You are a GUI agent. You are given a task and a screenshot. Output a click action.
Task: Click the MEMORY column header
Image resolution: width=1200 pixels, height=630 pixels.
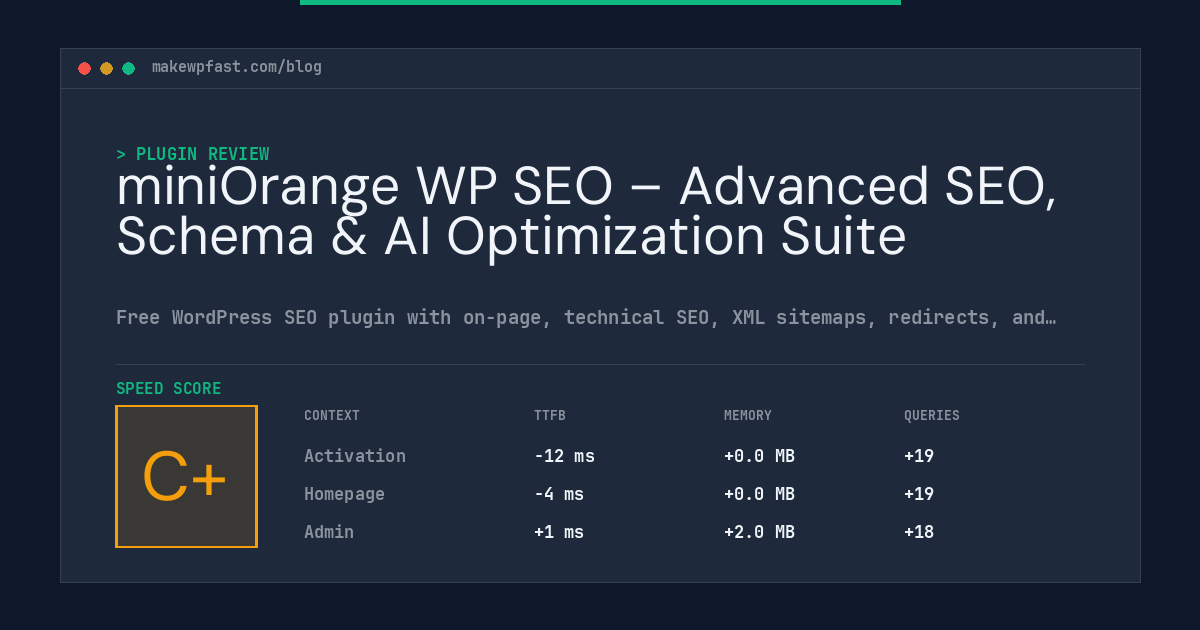pyautogui.click(x=748, y=415)
